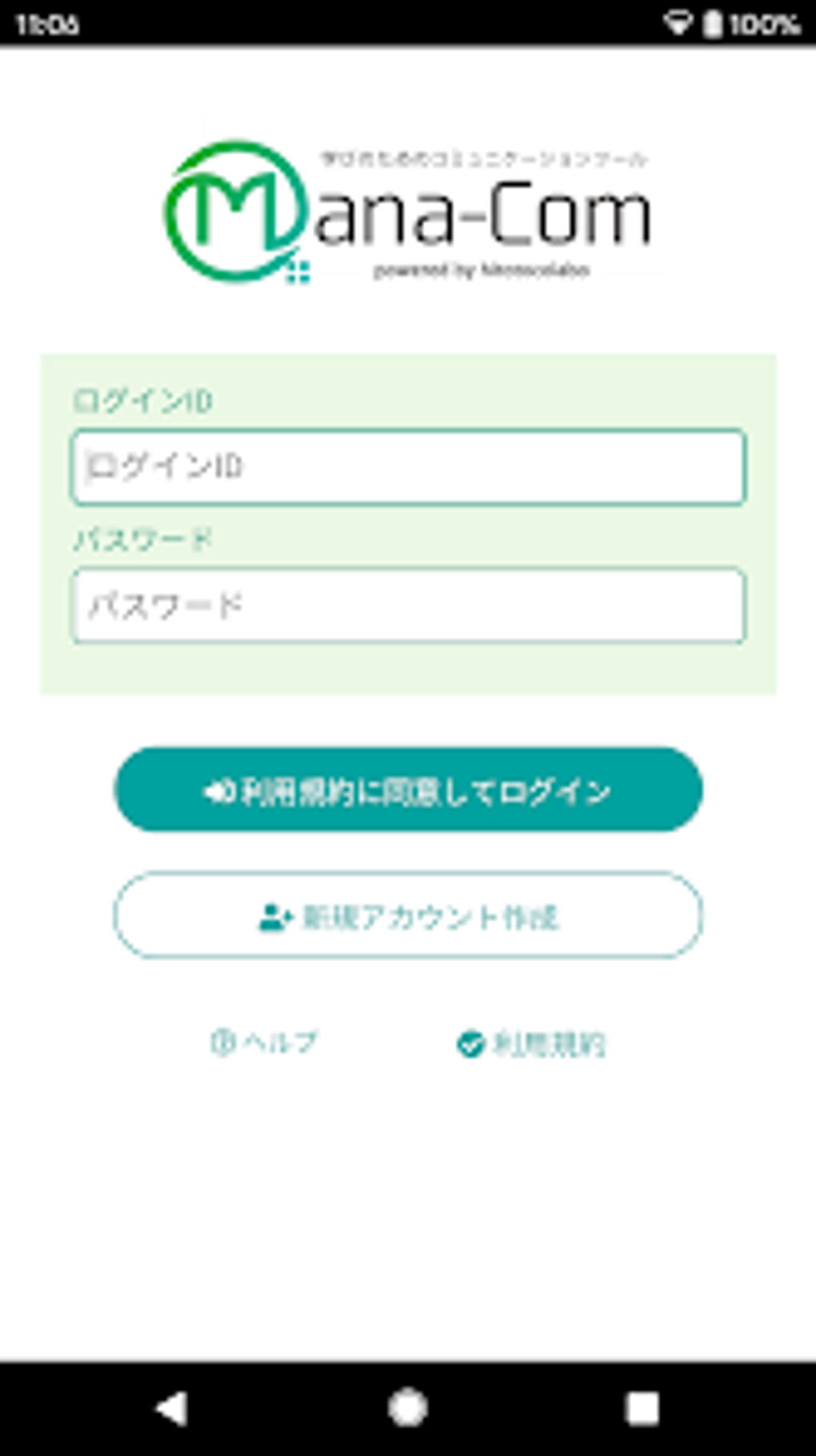
Task: Tap the clock time in the status bar
Action: [47, 24]
